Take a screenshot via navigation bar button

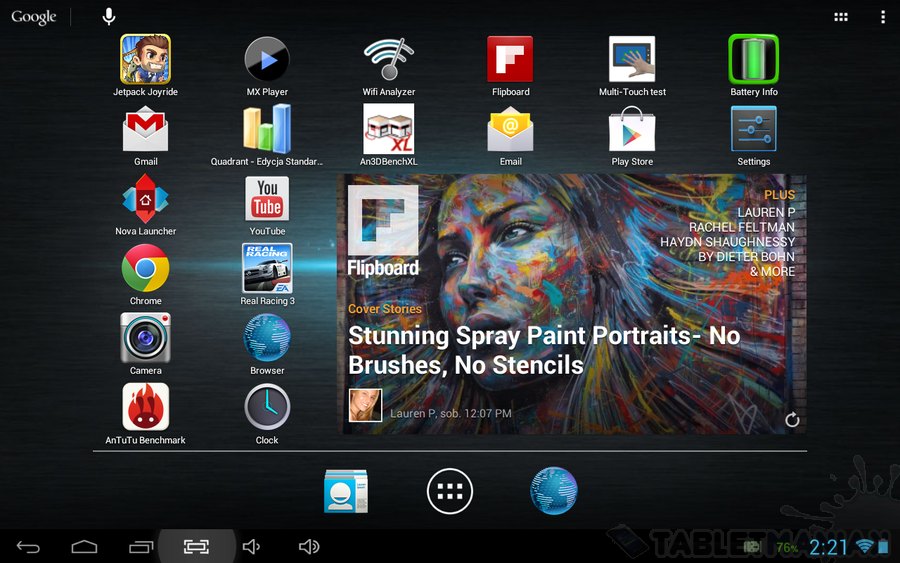pyautogui.click(x=196, y=547)
